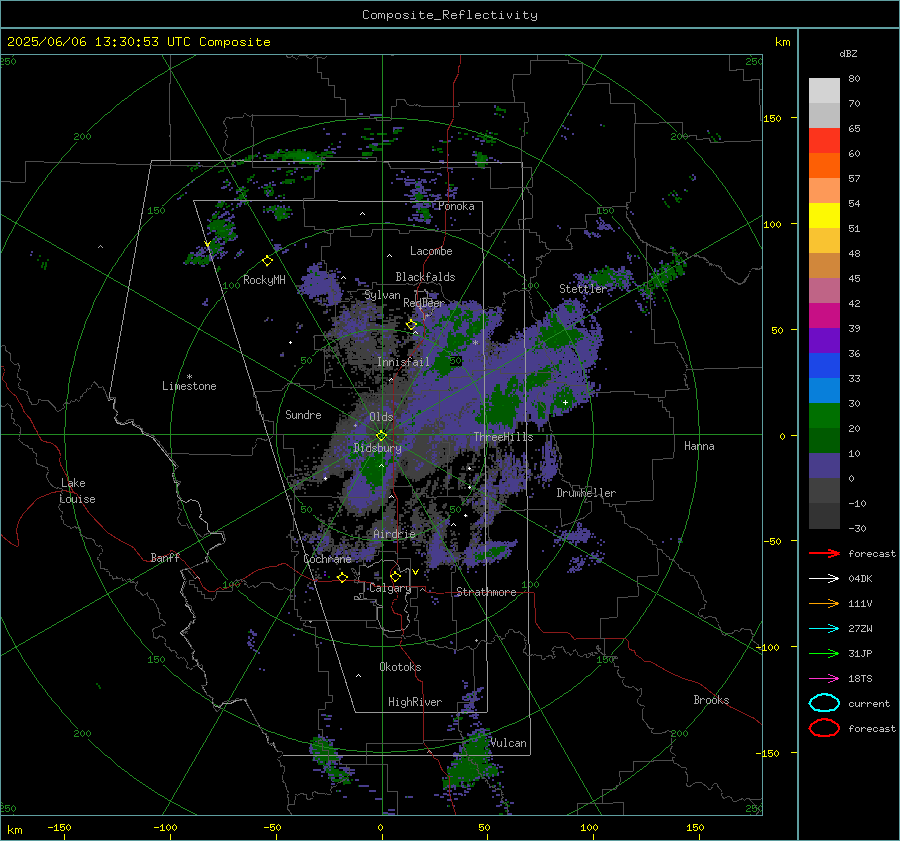Select the slate purple 0 dBZ swatch
Screen dimensions: 900x841
point(824,466)
